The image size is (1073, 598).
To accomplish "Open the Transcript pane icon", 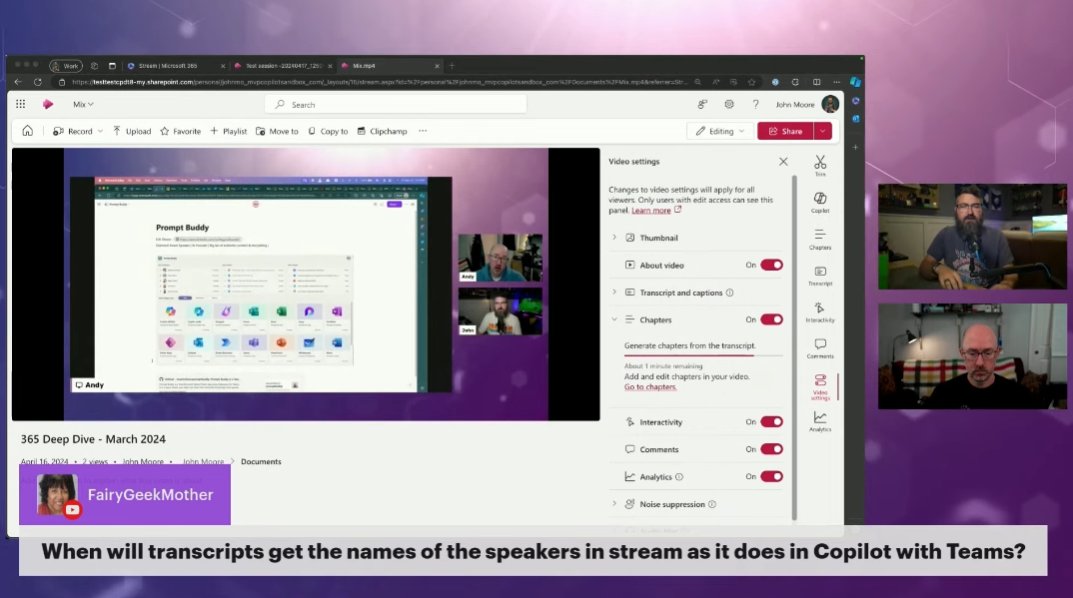I will pos(820,275).
